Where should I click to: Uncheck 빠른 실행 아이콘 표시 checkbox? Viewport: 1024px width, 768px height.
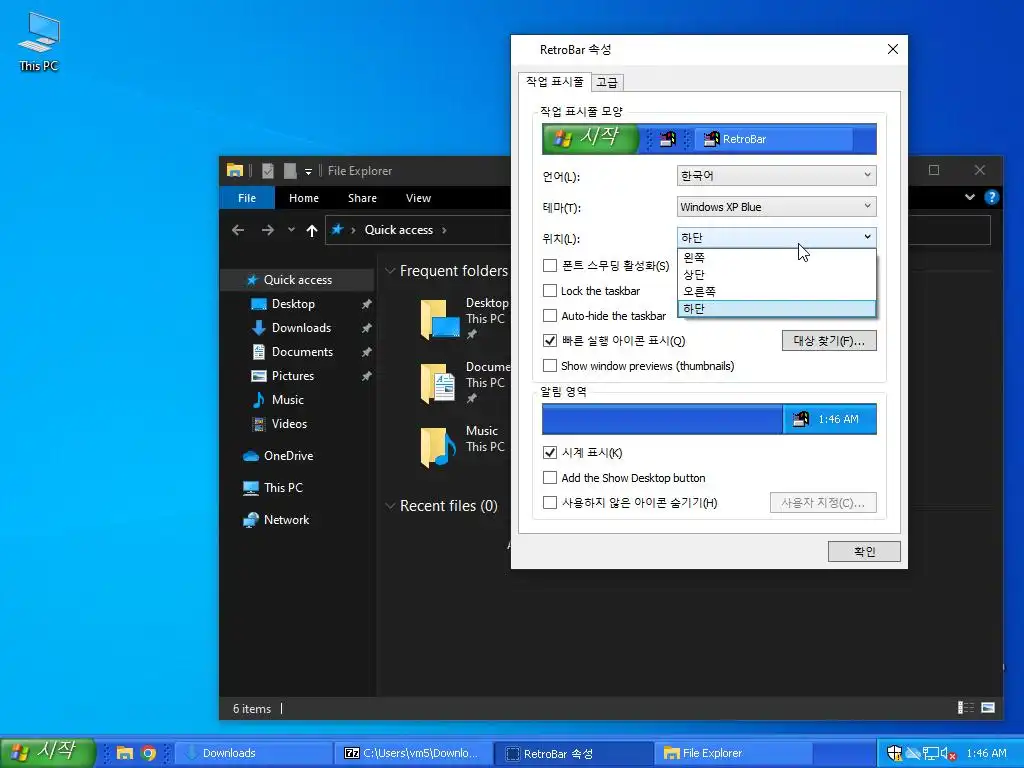click(550, 340)
